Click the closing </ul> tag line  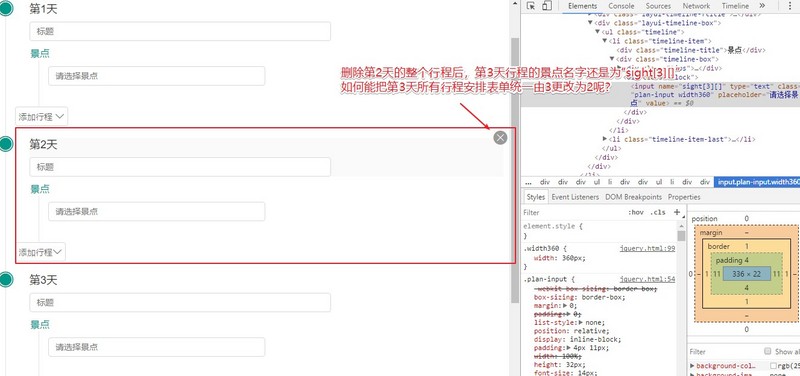click(x=611, y=148)
